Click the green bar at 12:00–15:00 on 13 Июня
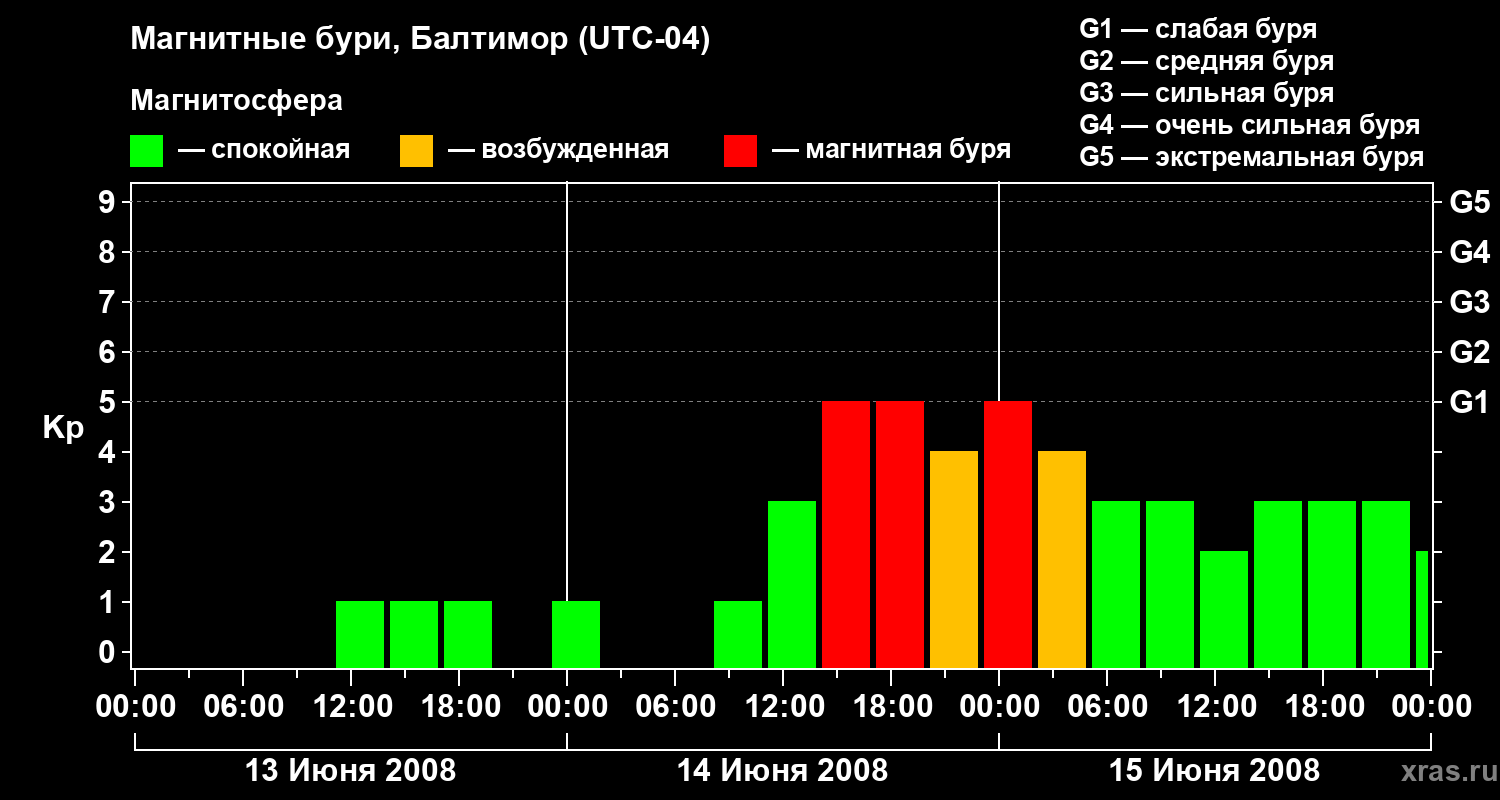Screen dimensions: 1500x800 [x=360, y=634]
